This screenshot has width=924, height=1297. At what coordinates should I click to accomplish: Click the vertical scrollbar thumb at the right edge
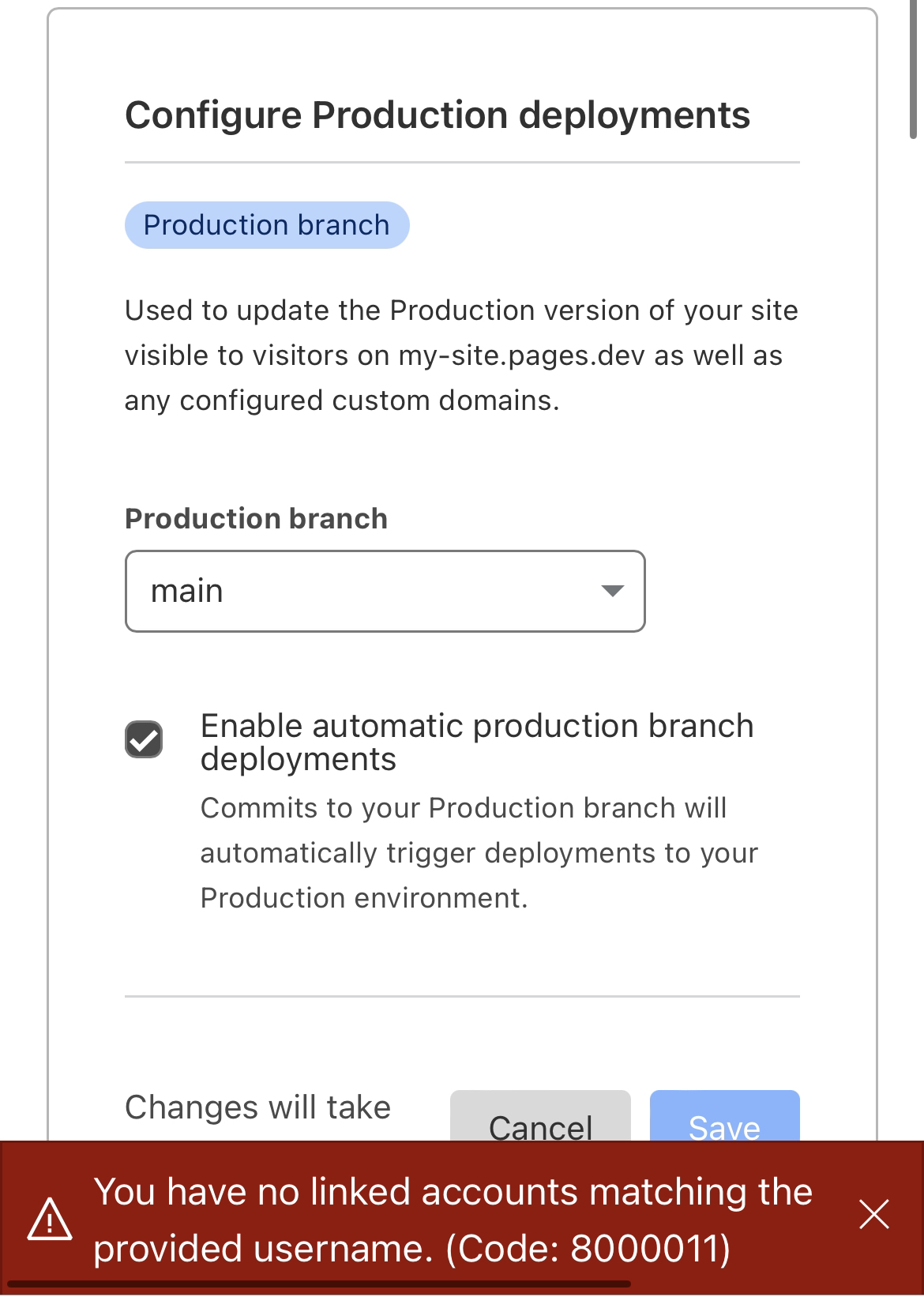(914, 71)
